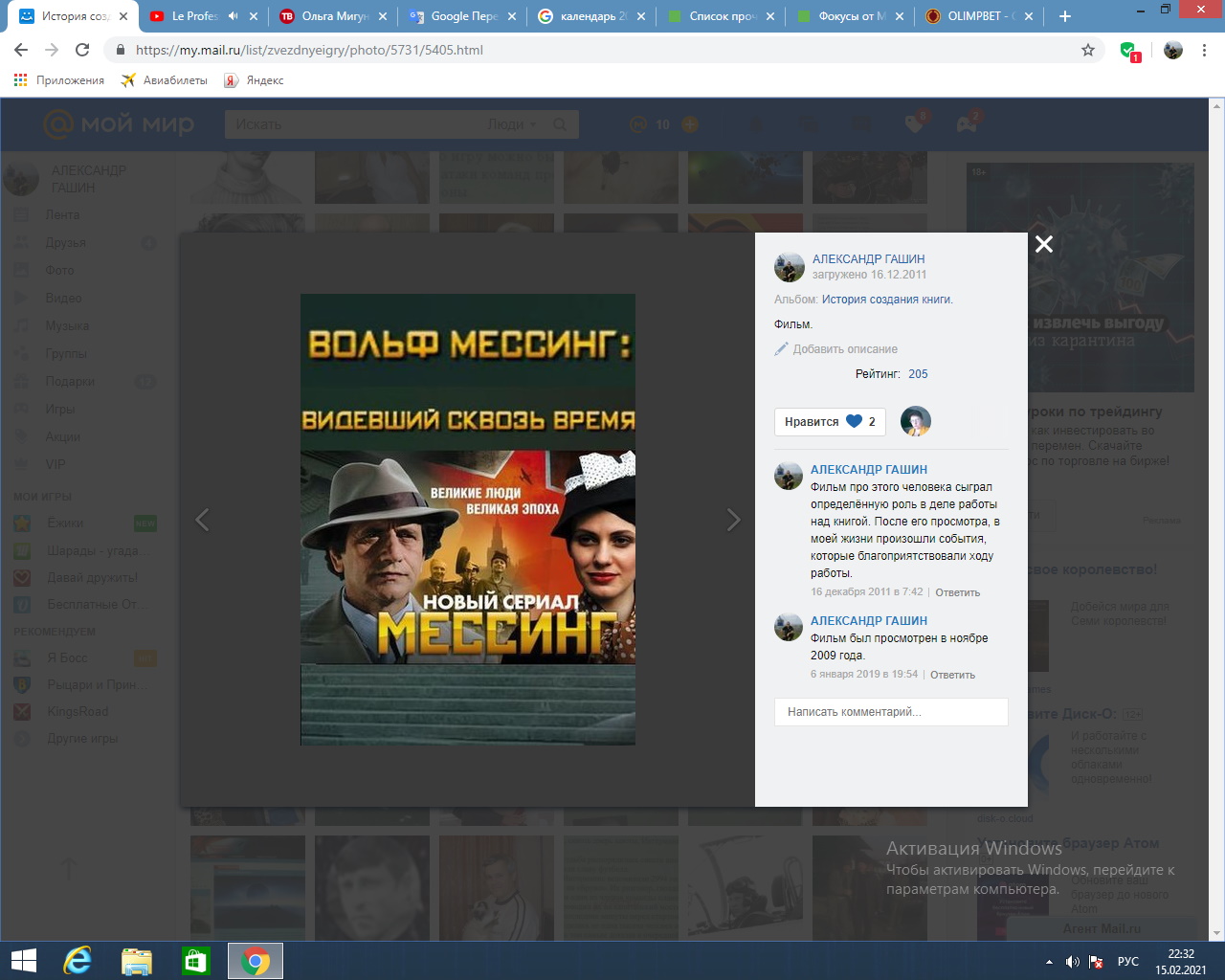Image resolution: width=1225 pixels, height=980 pixels.
Task: Open Музыка in left sidebar
Action: click(x=67, y=326)
